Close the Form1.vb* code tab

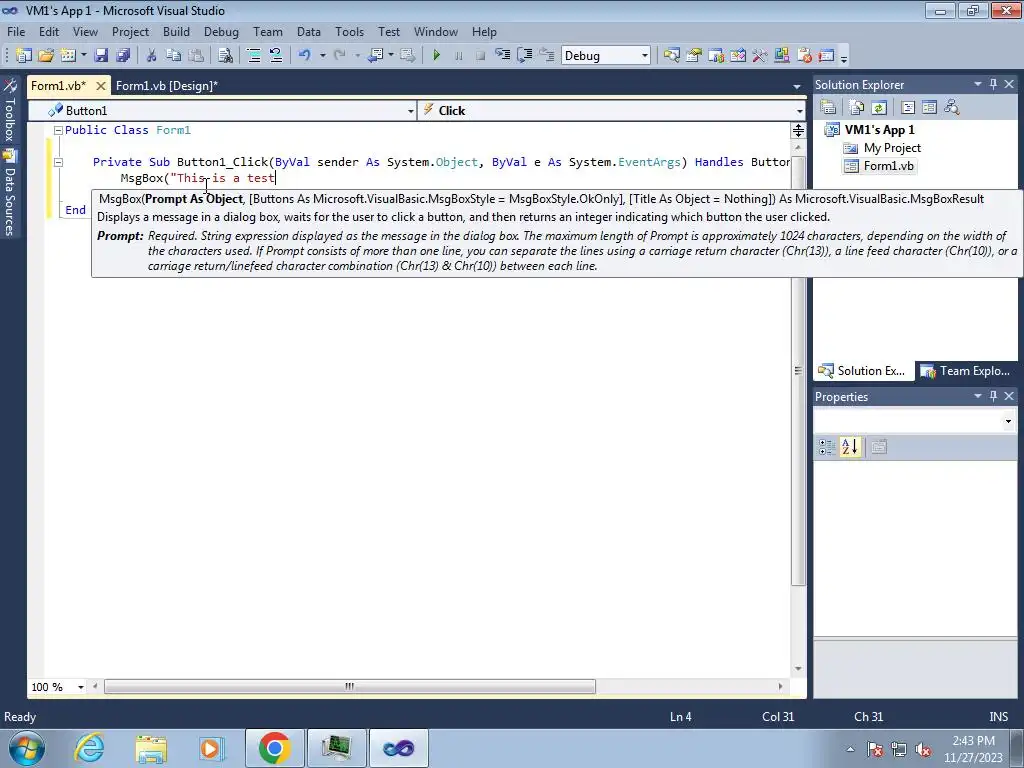[101, 86]
